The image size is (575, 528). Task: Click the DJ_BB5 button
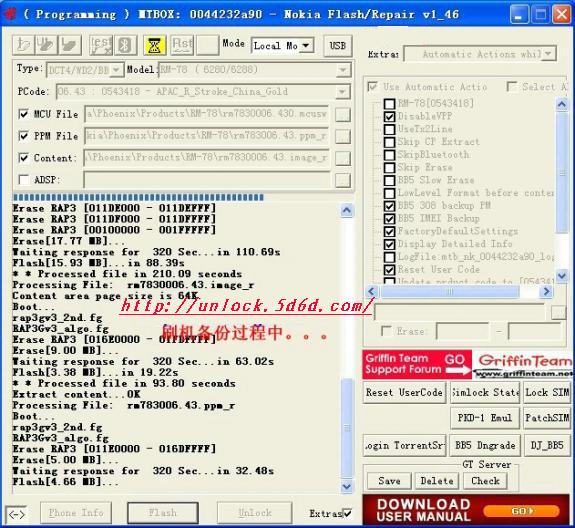547,446
